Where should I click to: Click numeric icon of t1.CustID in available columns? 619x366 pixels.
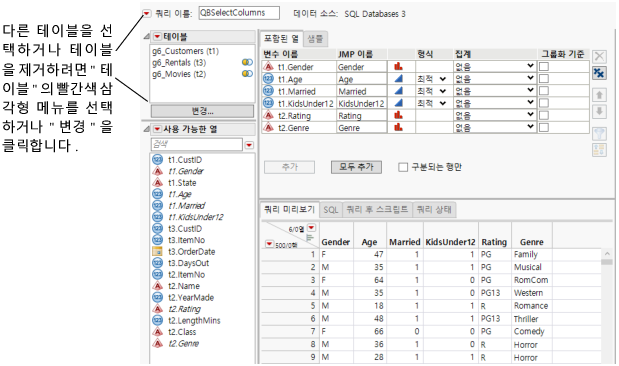click(x=158, y=160)
